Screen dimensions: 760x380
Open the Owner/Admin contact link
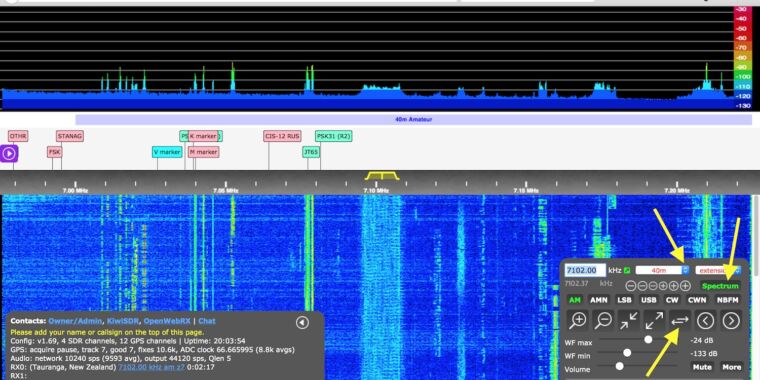[x=75, y=321]
